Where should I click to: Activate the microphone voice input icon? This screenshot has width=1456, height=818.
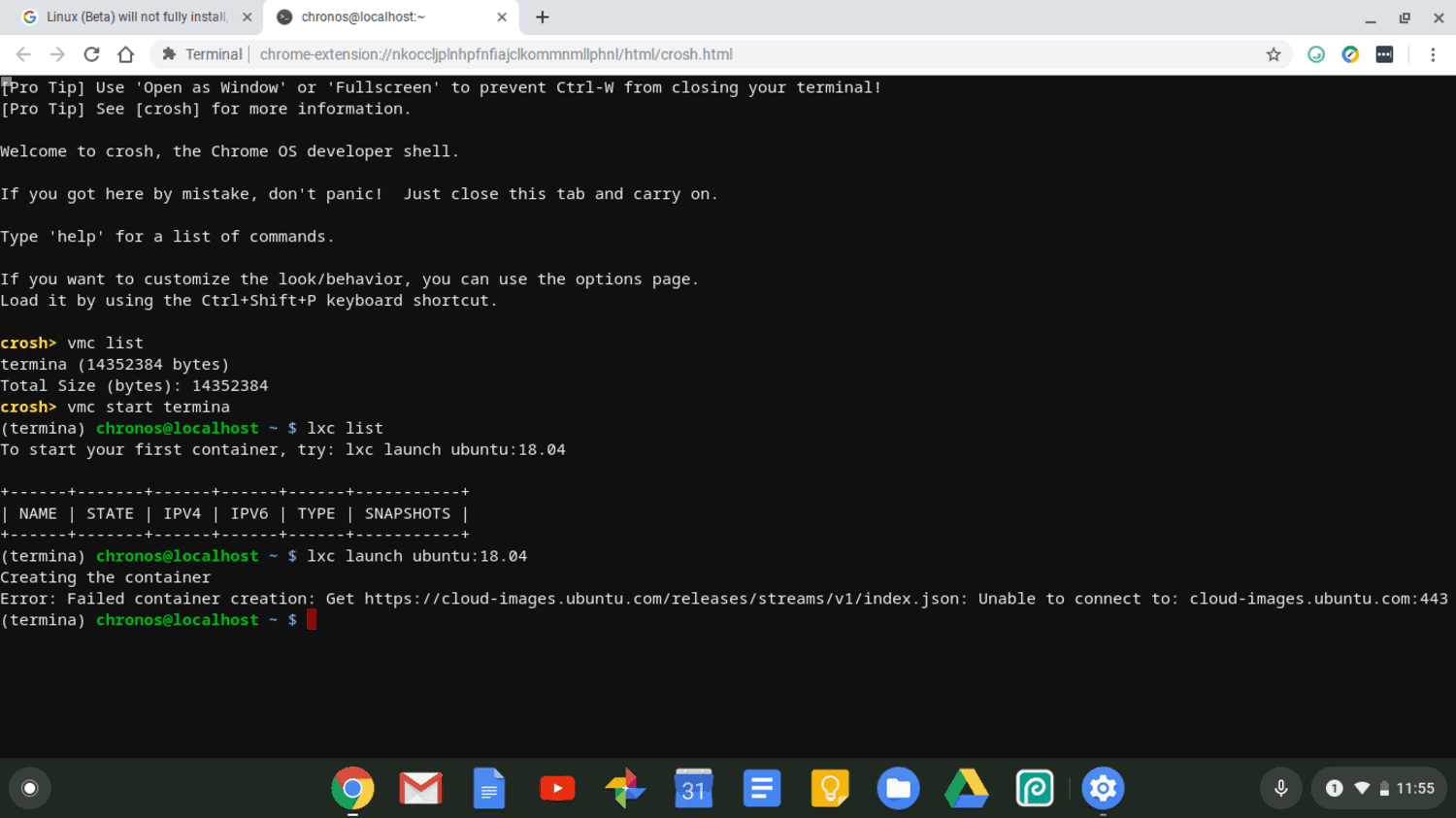pyautogui.click(x=1281, y=788)
